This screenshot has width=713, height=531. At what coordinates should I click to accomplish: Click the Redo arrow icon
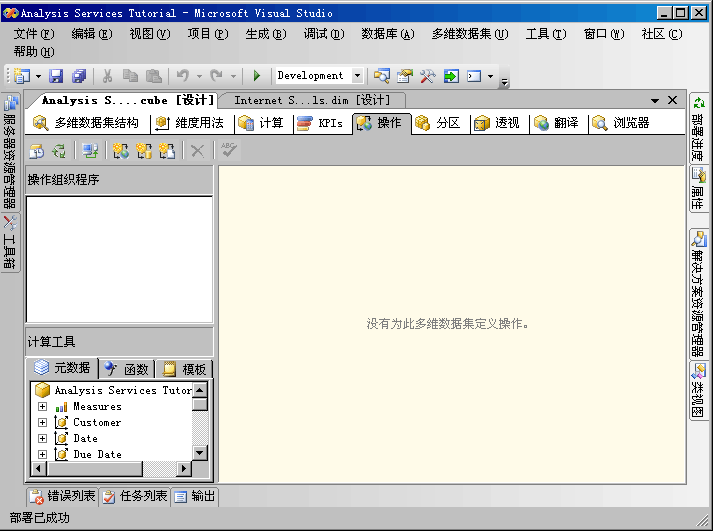tap(216, 75)
